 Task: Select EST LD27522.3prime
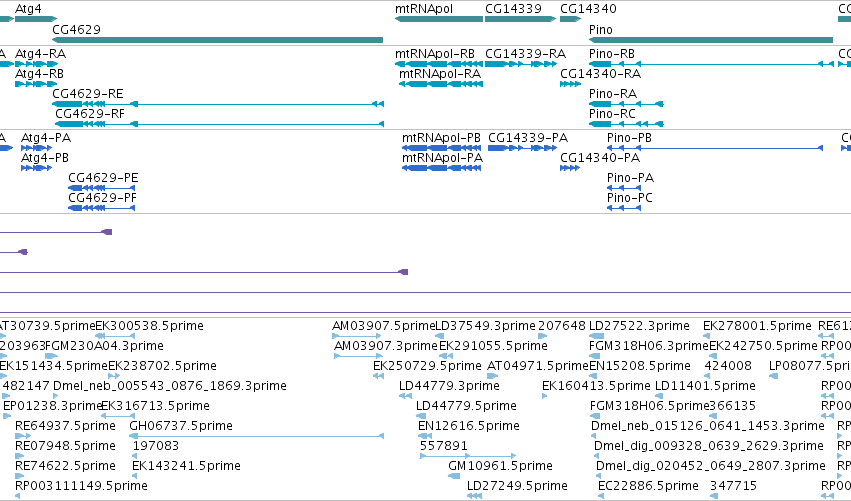point(639,326)
